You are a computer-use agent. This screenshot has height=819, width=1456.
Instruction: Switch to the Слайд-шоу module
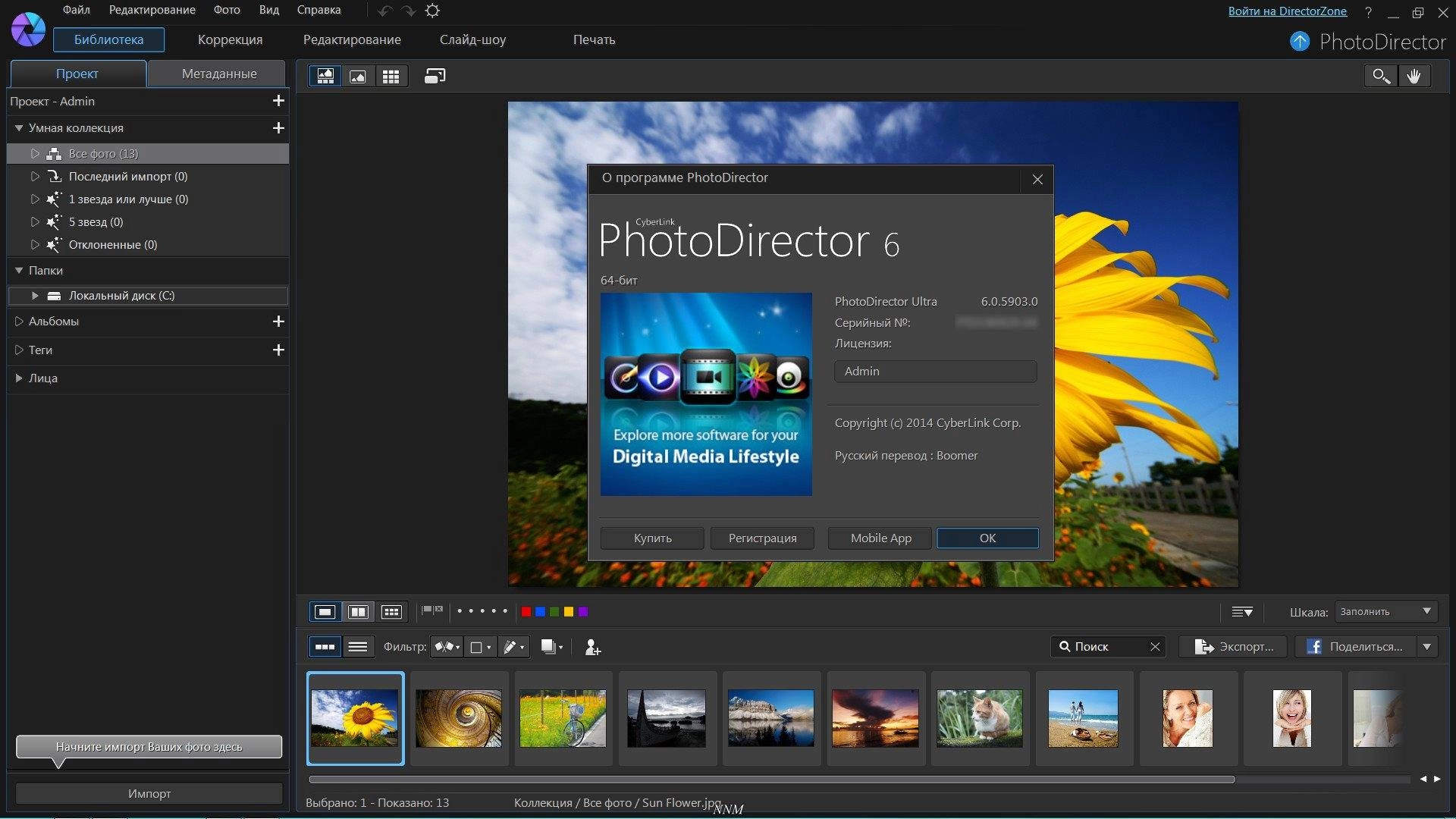(472, 39)
